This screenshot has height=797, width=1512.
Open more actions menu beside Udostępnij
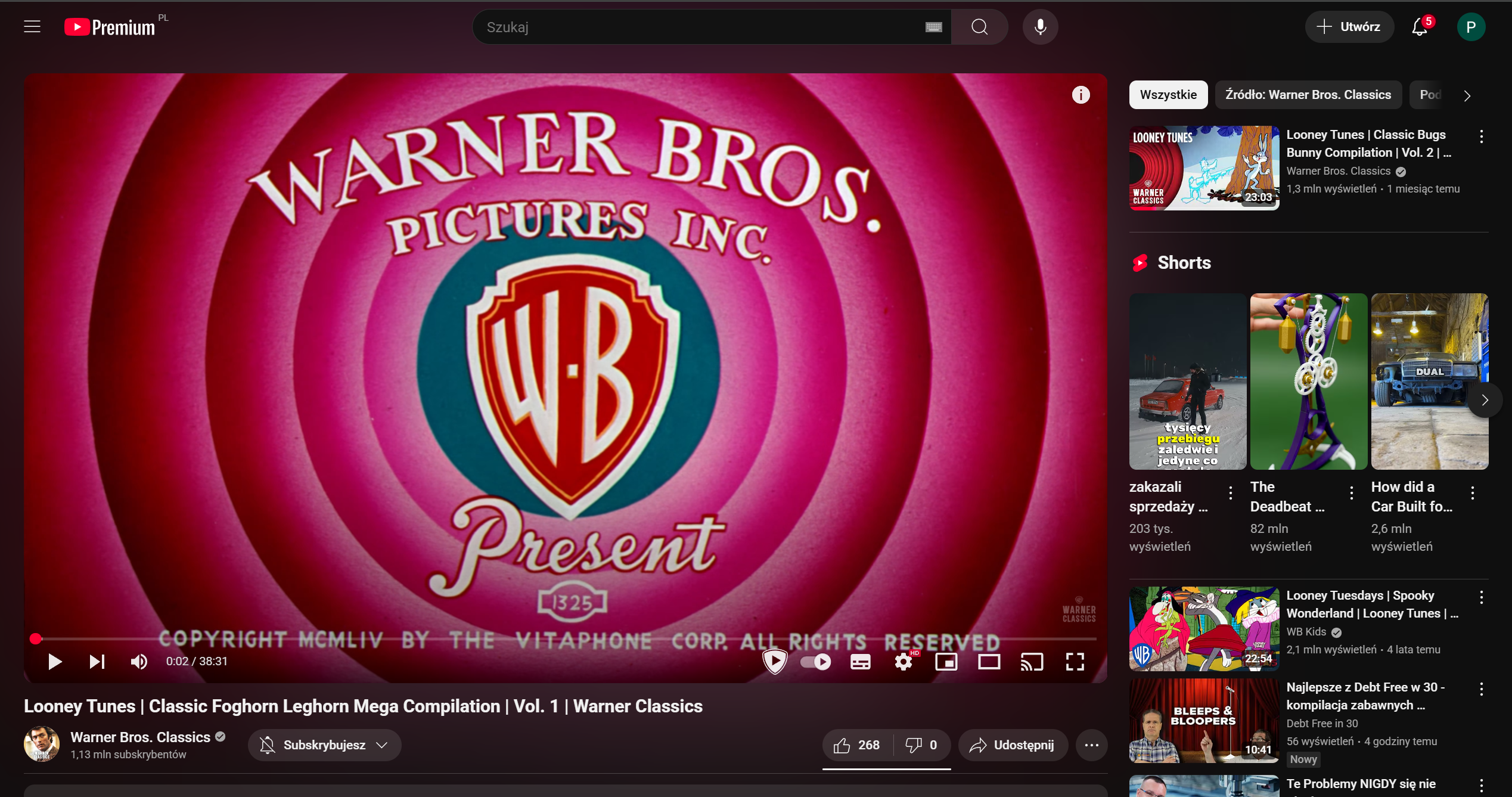[1091, 745]
